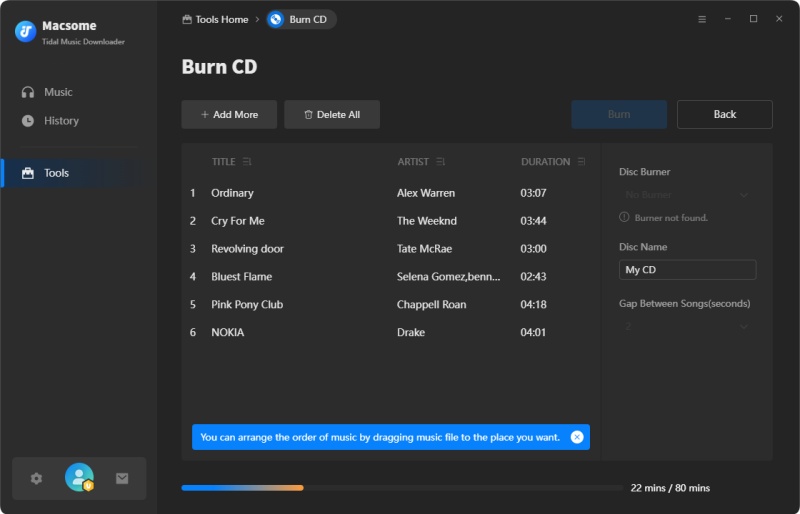Click the 22 mins / 80 mins label
The image size is (800, 514).
click(x=670, y=488)
